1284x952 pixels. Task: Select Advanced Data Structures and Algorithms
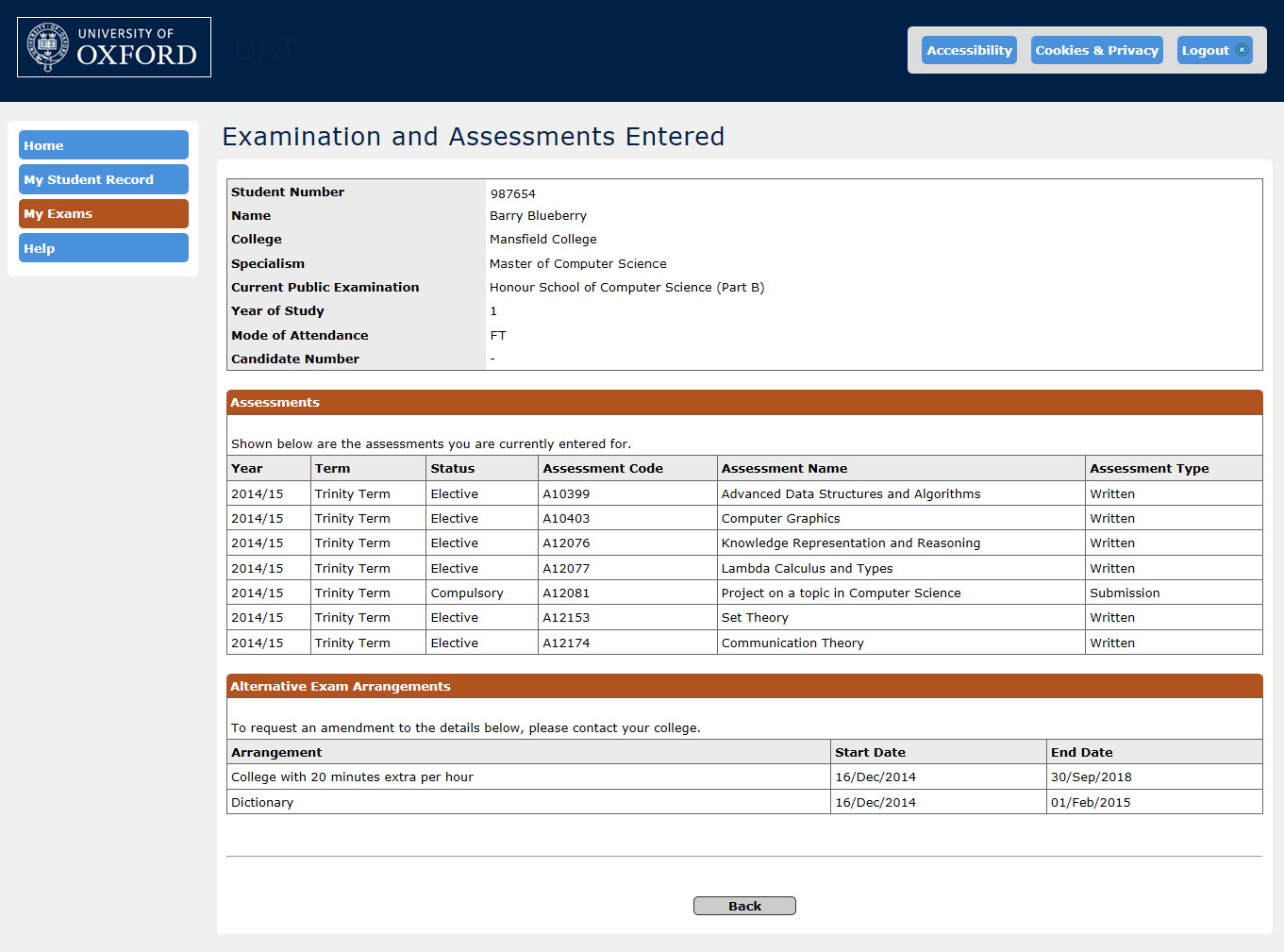pyautogui.click(x=850, y=493)
